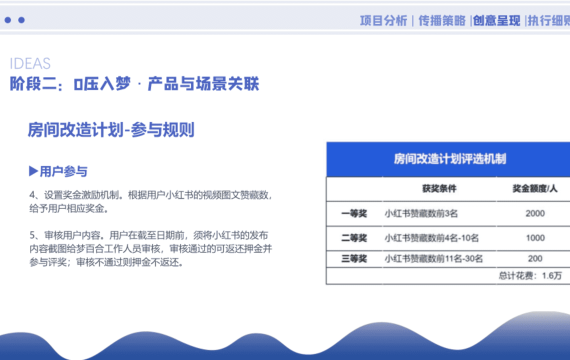Click the IDEAS label
The height and width of the screenshot is (360, 570).
[x=30, y=64]
